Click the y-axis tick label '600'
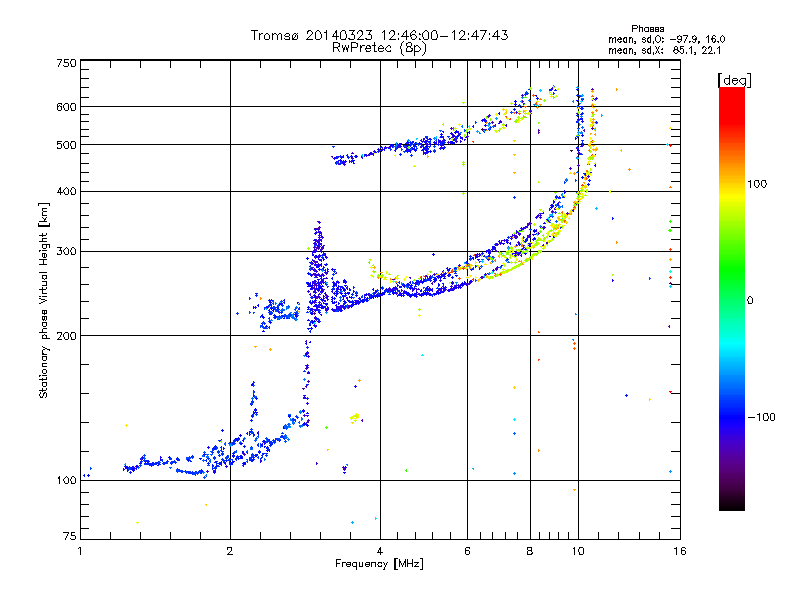Viewport: 800px width, 600px height. [67, 107]
